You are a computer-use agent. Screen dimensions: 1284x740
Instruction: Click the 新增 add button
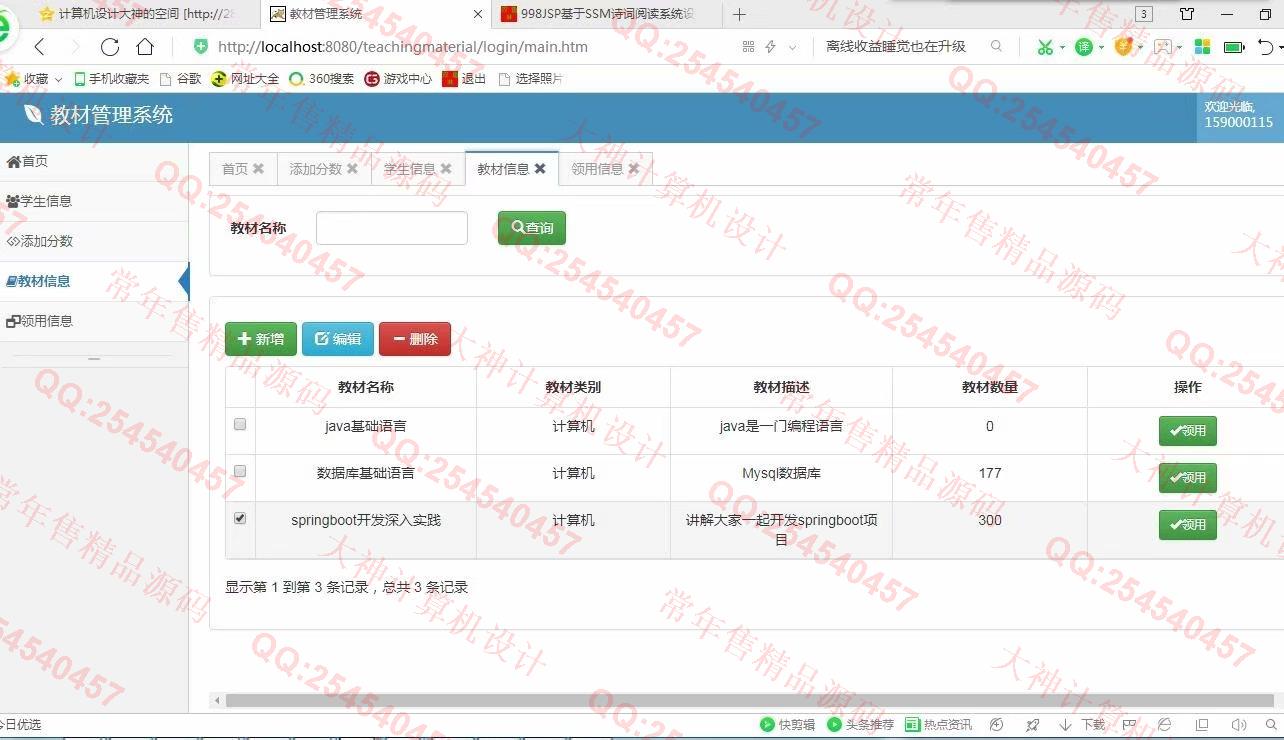tap(261, 339)
